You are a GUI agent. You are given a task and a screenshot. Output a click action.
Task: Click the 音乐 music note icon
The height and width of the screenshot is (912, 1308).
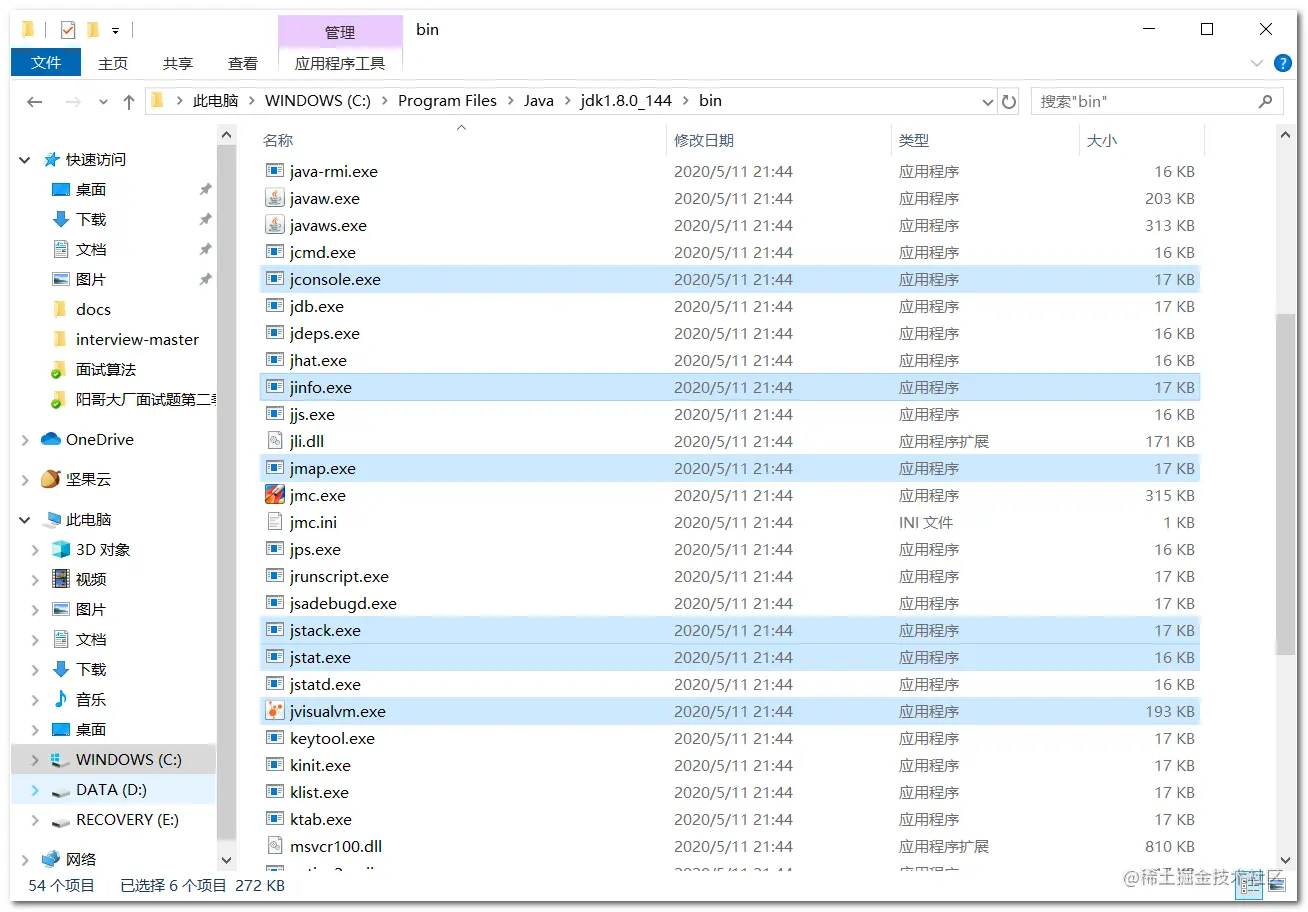(61, 700)
